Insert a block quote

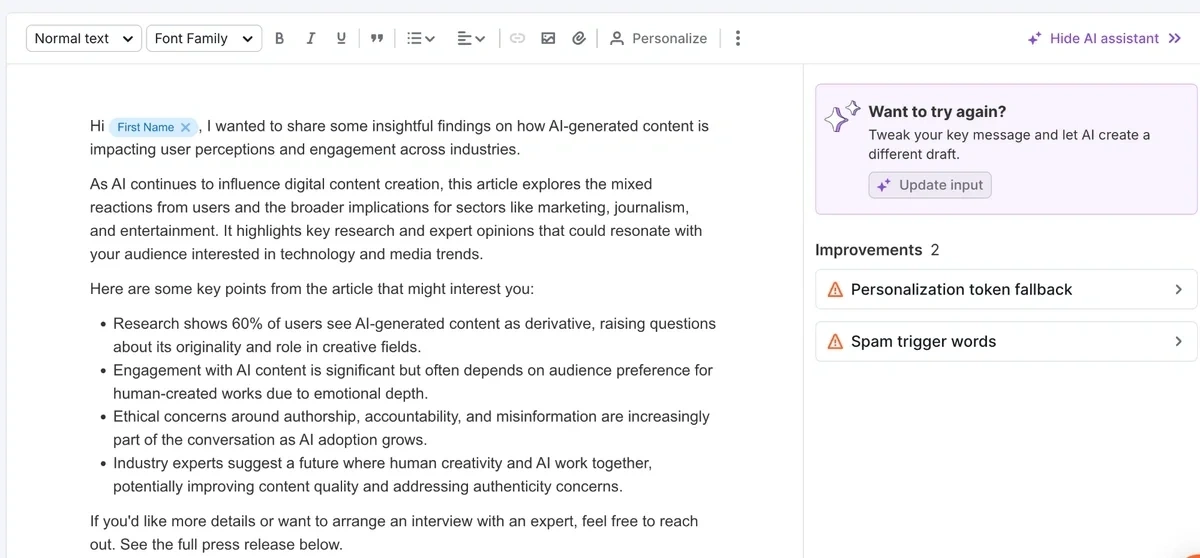pos(377,38)
